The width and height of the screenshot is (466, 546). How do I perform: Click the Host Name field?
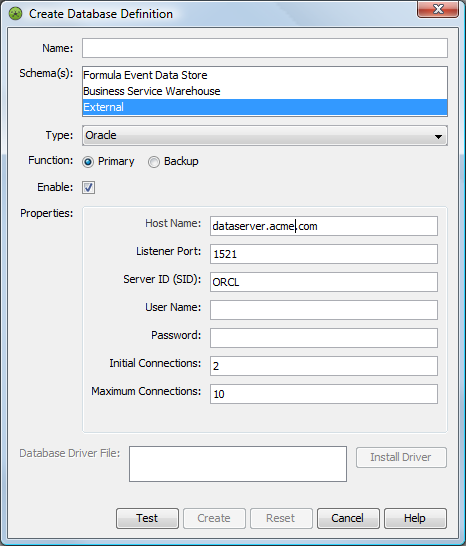coord(324,226)
